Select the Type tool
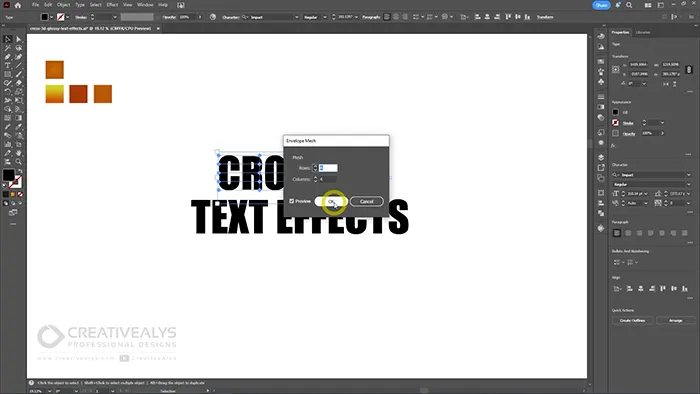 (8, 66)
